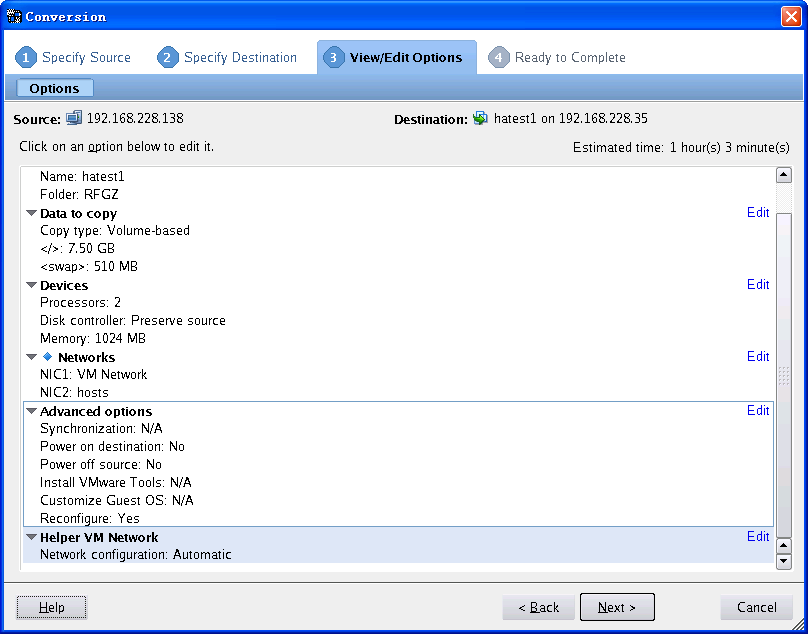Edit the Data to copy settings
Screen dimensions: 808x634
click(x=757, y=213)
